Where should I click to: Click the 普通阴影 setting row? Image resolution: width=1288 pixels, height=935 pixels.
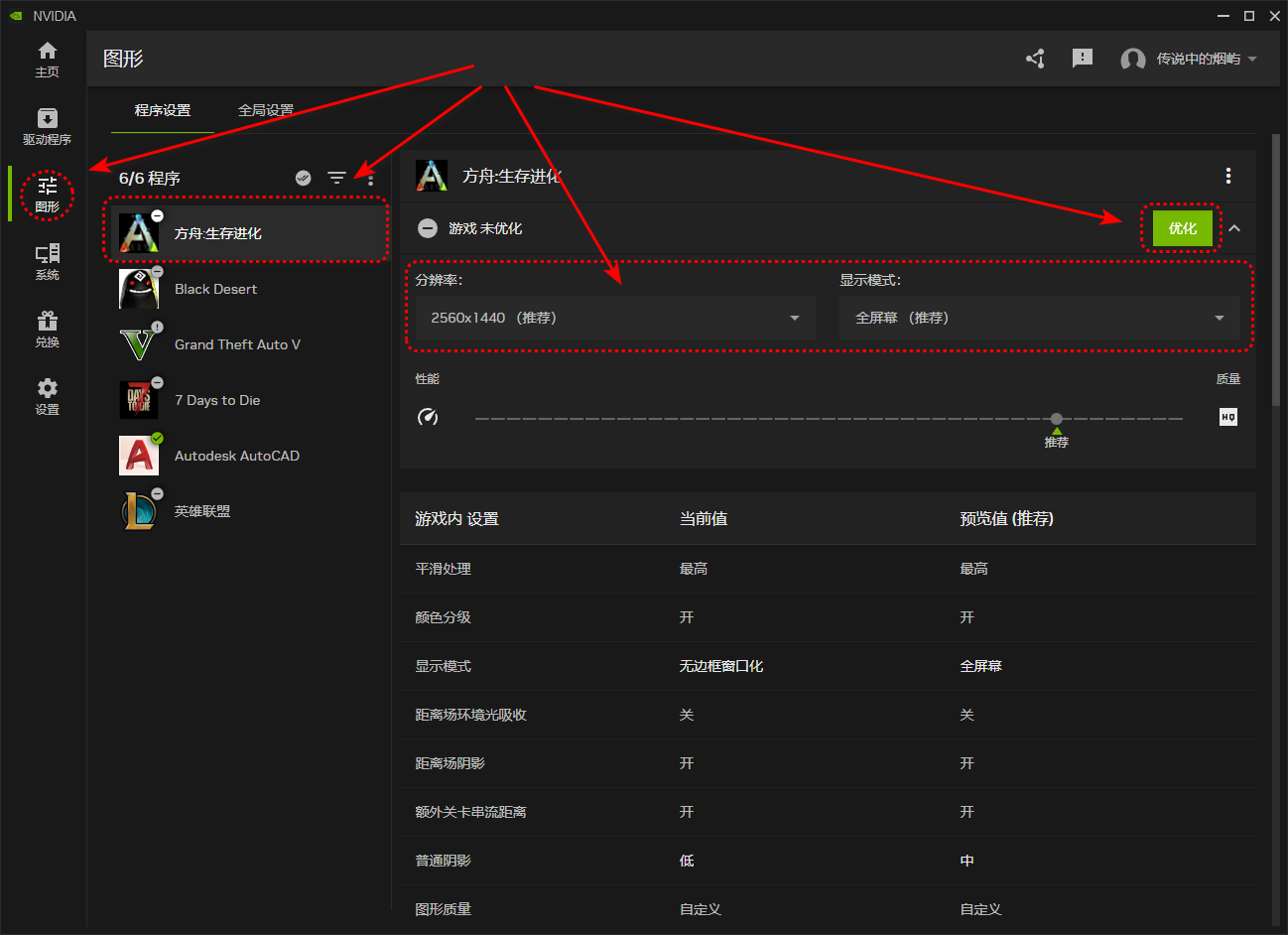pyautogui.click(x=828, y=861)
